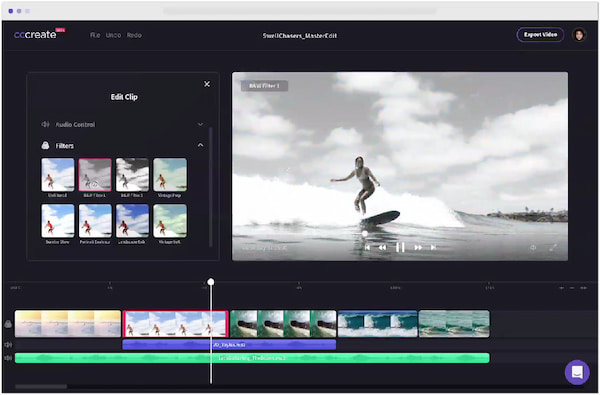Image resolution: width=600 pixels, height=395 pixels.
Task: Click the timeline horizontal scrollbar
Action: point(41,387)
